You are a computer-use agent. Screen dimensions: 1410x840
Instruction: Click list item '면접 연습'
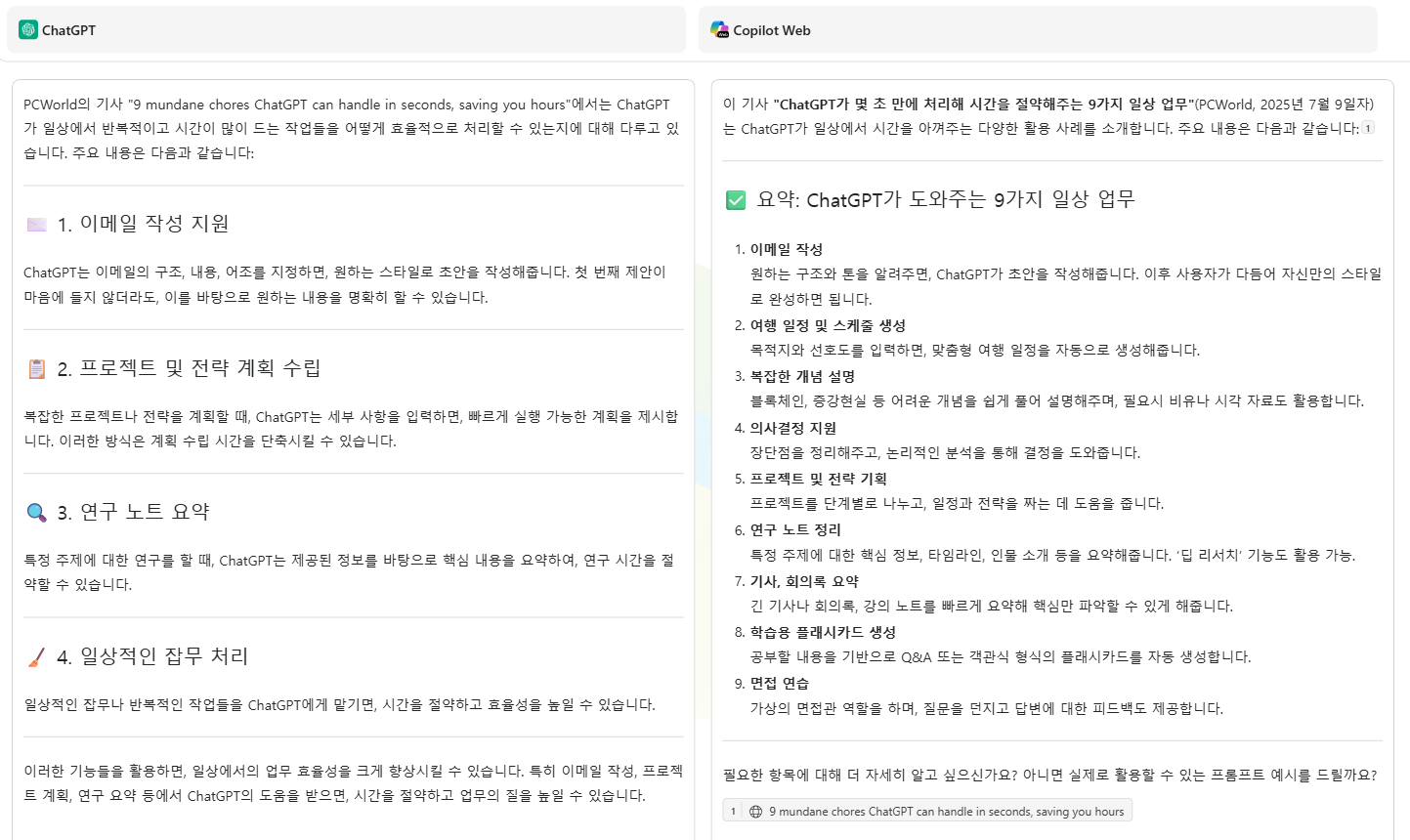pos(779,683)
